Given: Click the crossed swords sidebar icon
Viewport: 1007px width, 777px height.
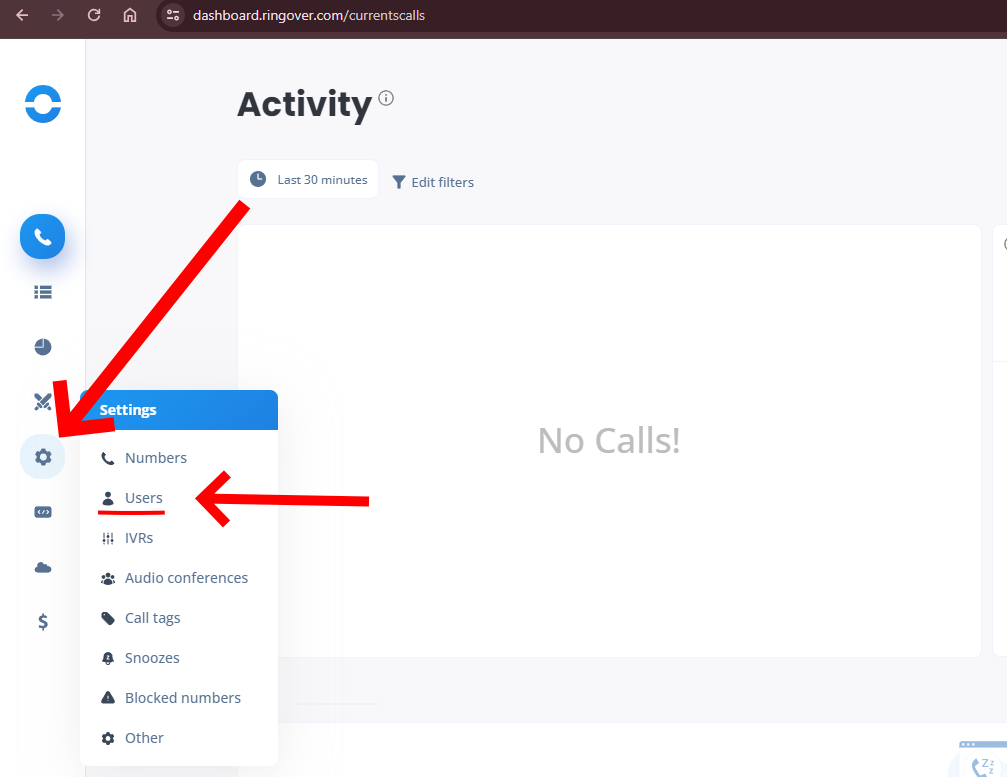Looking at the screenshot, I should click(43, 402).
